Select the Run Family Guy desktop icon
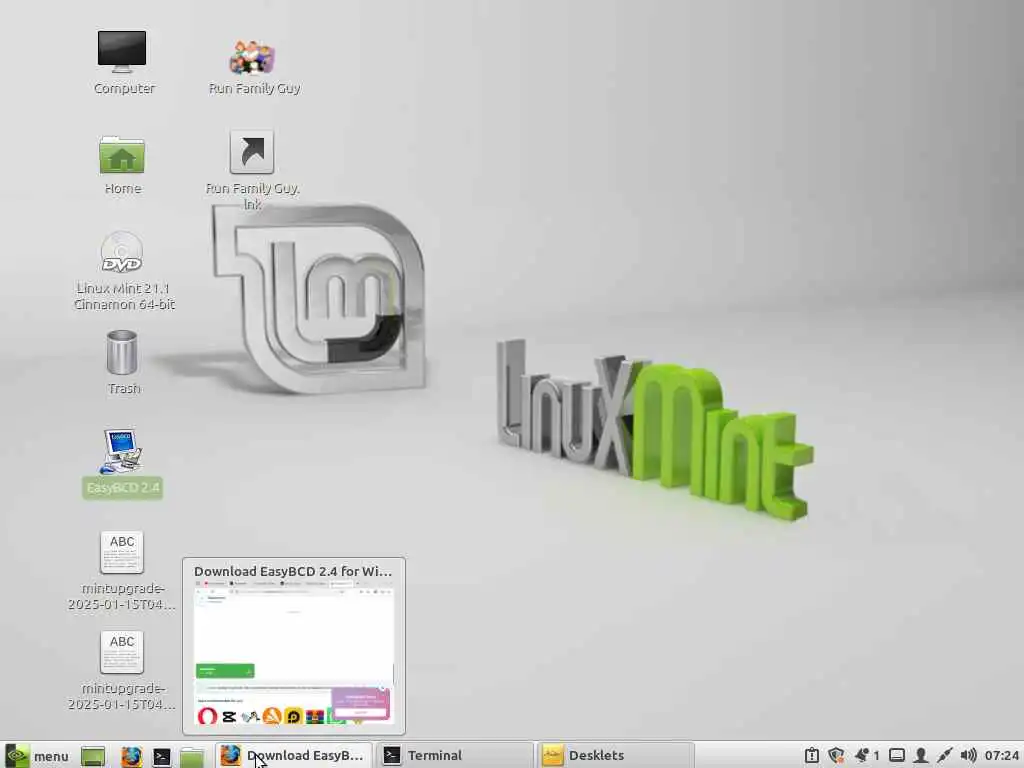The image size is (1024, 768). point(252,57)
